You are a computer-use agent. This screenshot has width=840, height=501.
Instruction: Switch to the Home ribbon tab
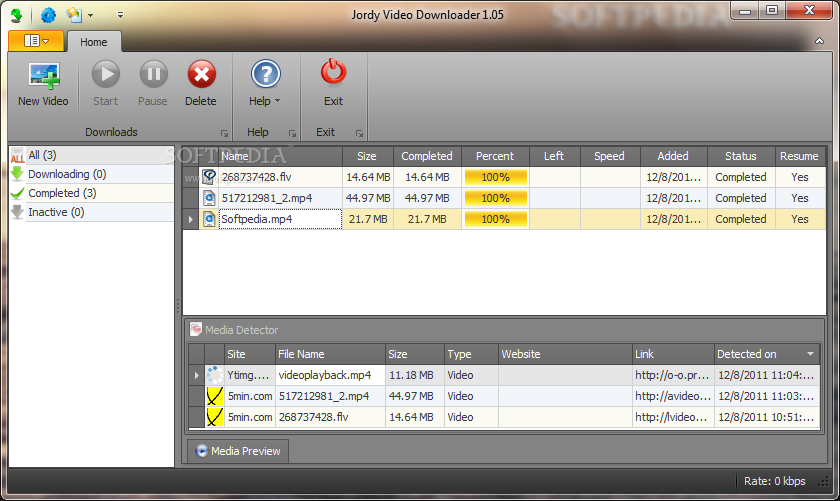94,42
